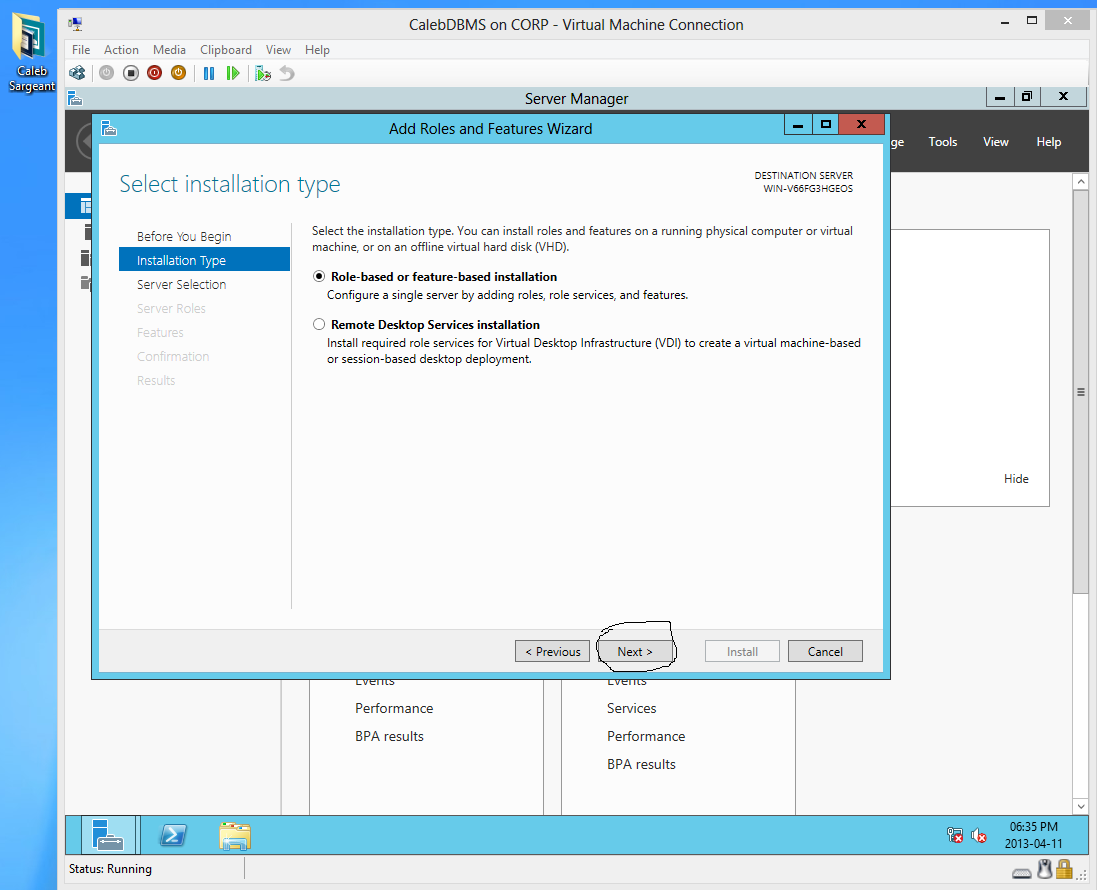Open the VM Connection Help menu
The image size is (1097, 890).
pyautogui.click(x=317, y=50)
